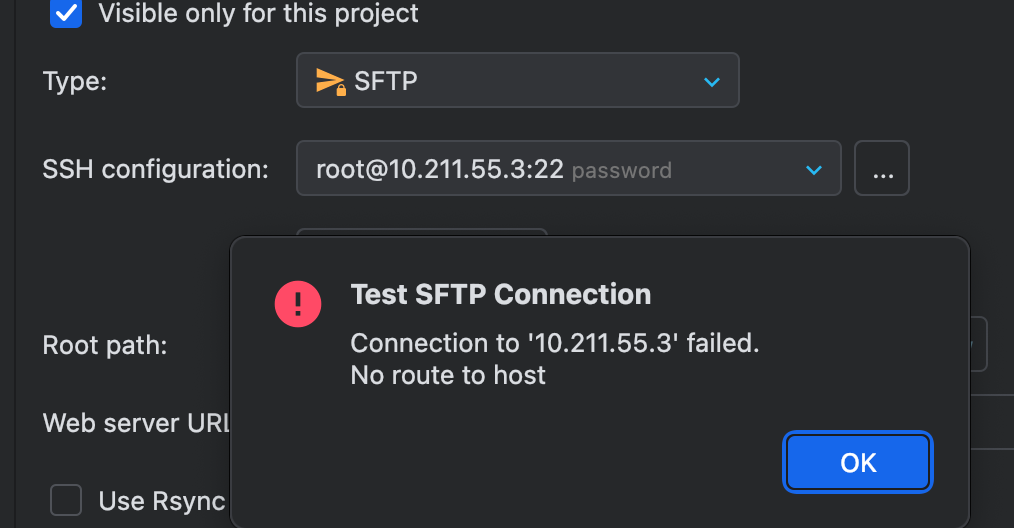The height and width of the screenshot is (528, 1014).
Task: Click the grey 'password' hint text
Action: tap(622, 170)
